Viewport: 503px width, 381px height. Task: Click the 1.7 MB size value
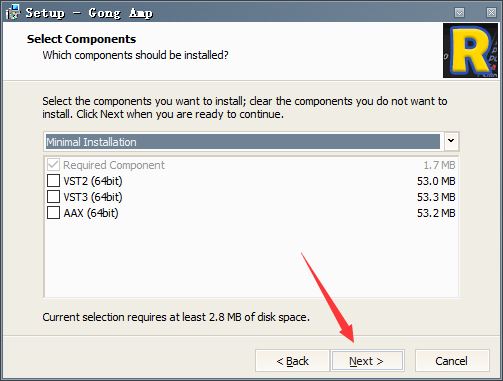pos(439,165)
